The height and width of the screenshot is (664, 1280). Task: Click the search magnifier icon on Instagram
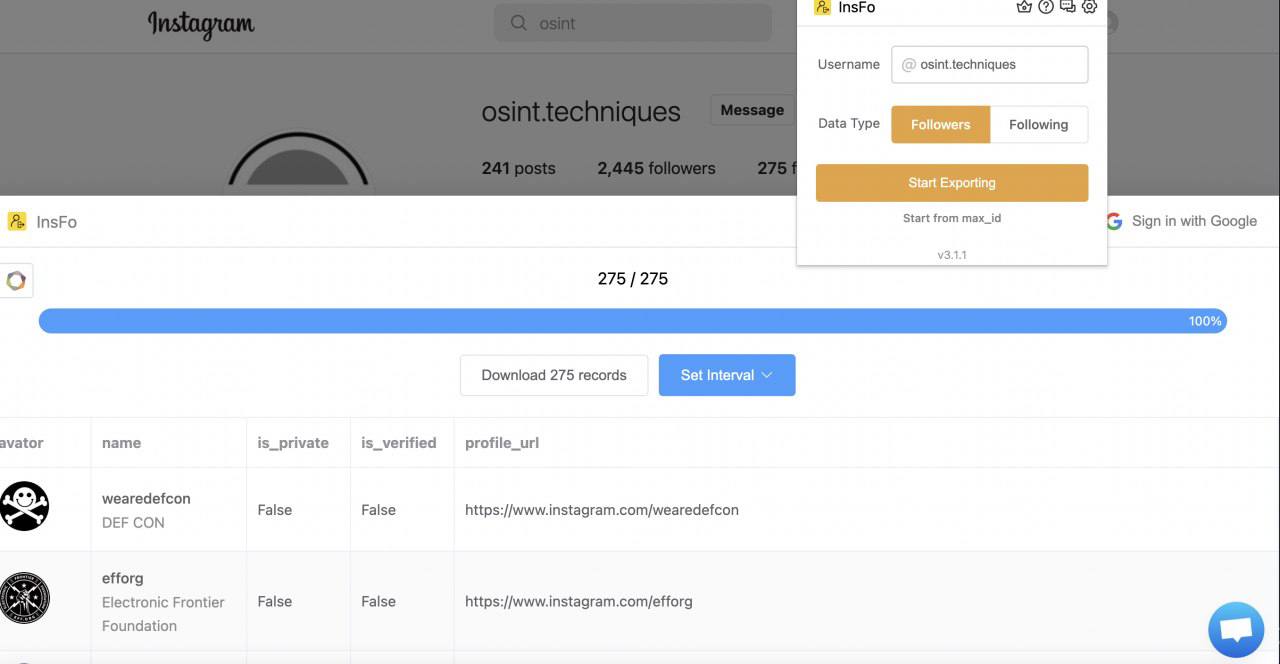pyautogui.click(x=518, y=23)
